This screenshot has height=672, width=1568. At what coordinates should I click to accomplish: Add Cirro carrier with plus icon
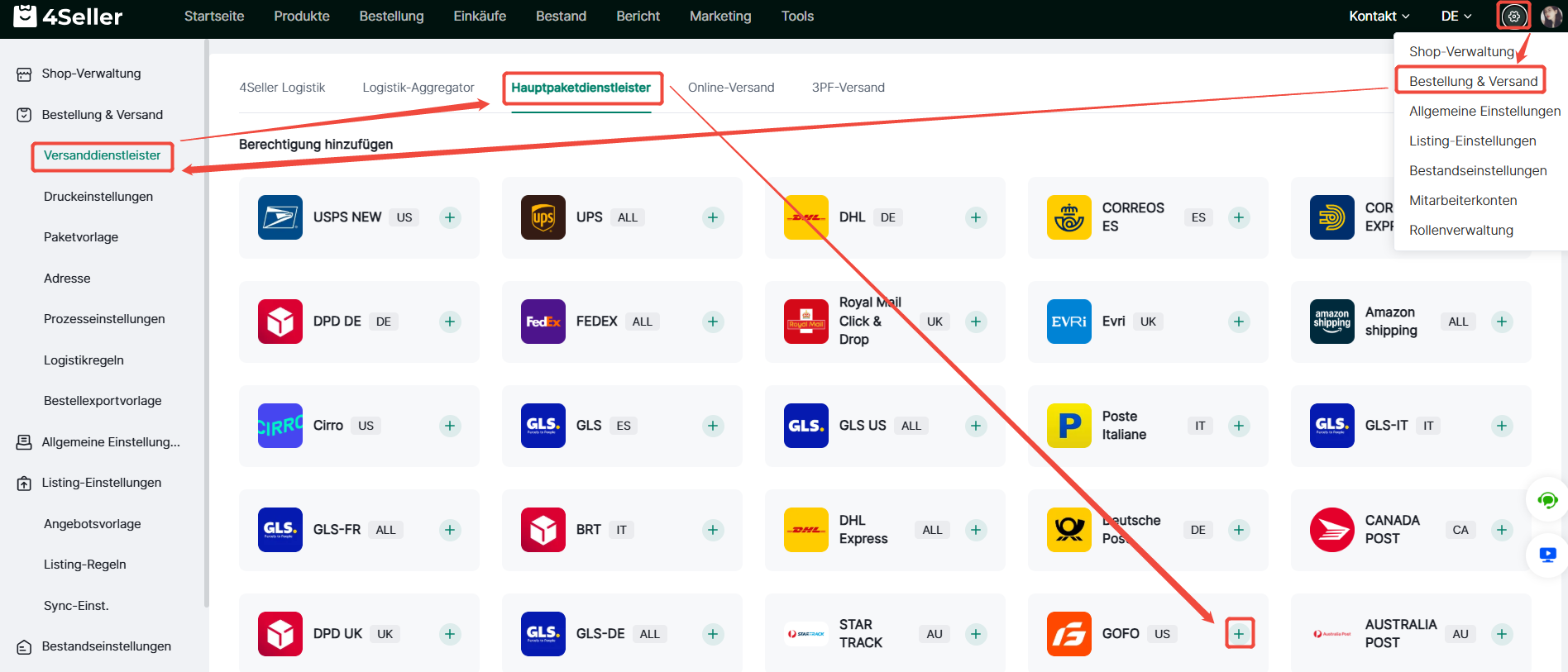pyautogui.click(x=450, y=426)
